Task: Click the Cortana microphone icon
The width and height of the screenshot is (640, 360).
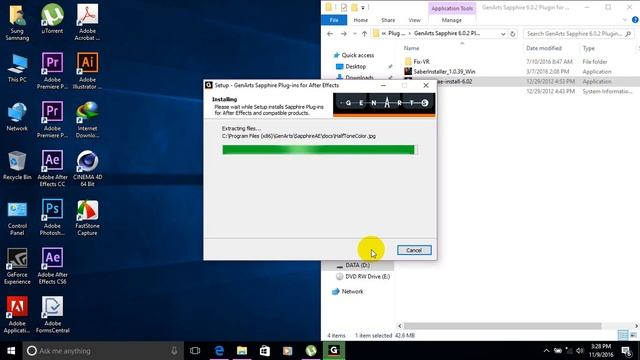Action: click(x=174, y=351)
